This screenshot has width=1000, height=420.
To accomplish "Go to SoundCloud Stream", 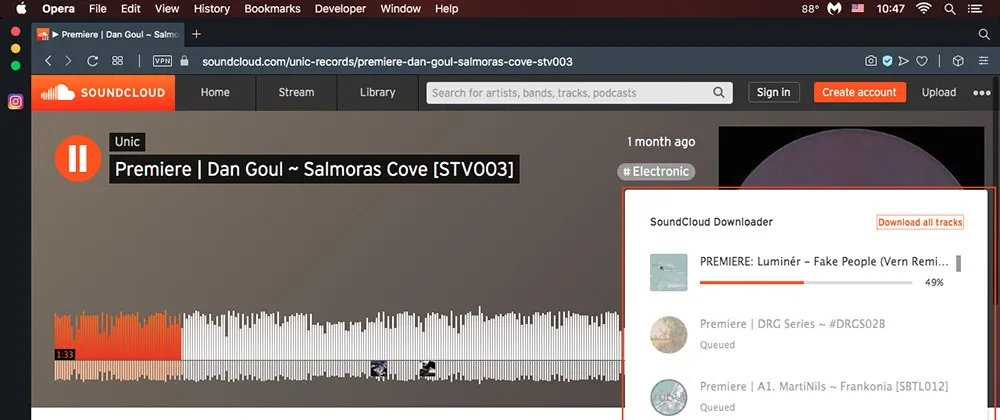I will point(296,93).
